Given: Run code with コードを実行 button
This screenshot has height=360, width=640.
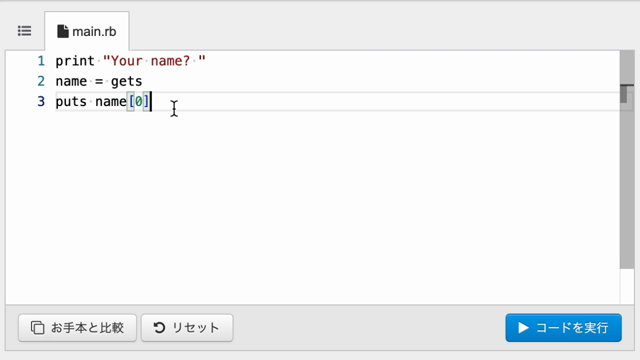Looking at the screenshot, I should (x=563, y=327).
